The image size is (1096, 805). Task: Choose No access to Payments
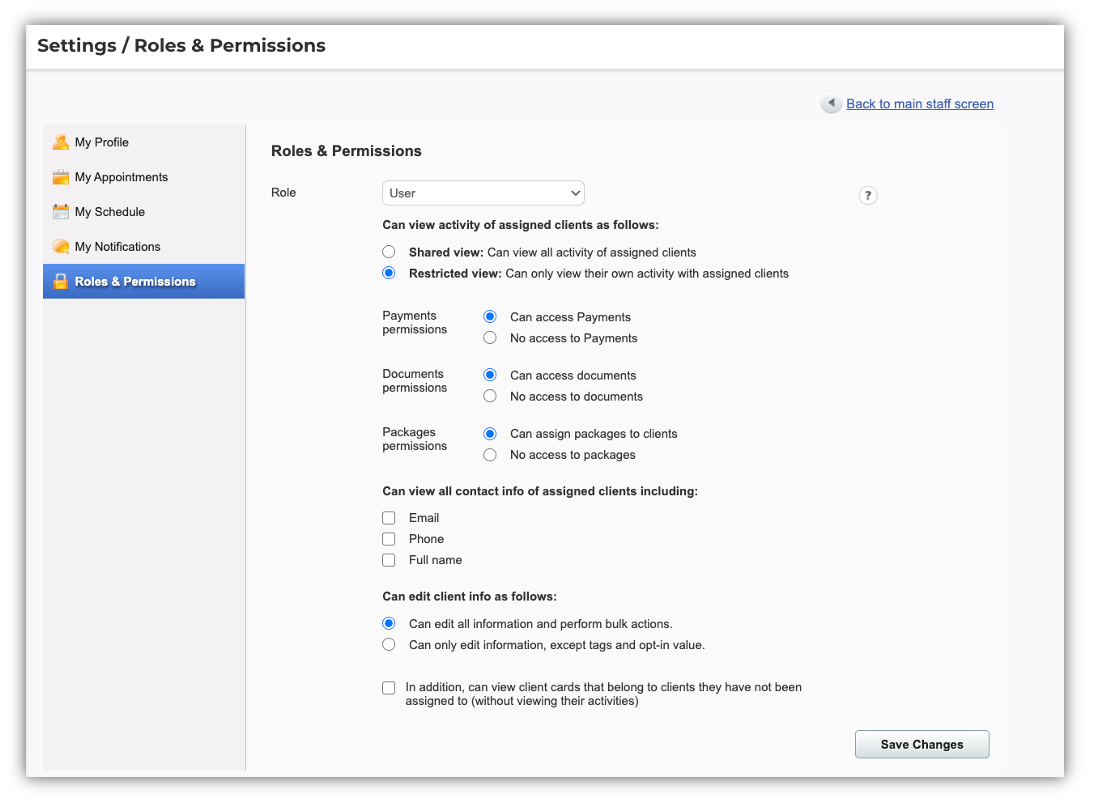point(489,338)
